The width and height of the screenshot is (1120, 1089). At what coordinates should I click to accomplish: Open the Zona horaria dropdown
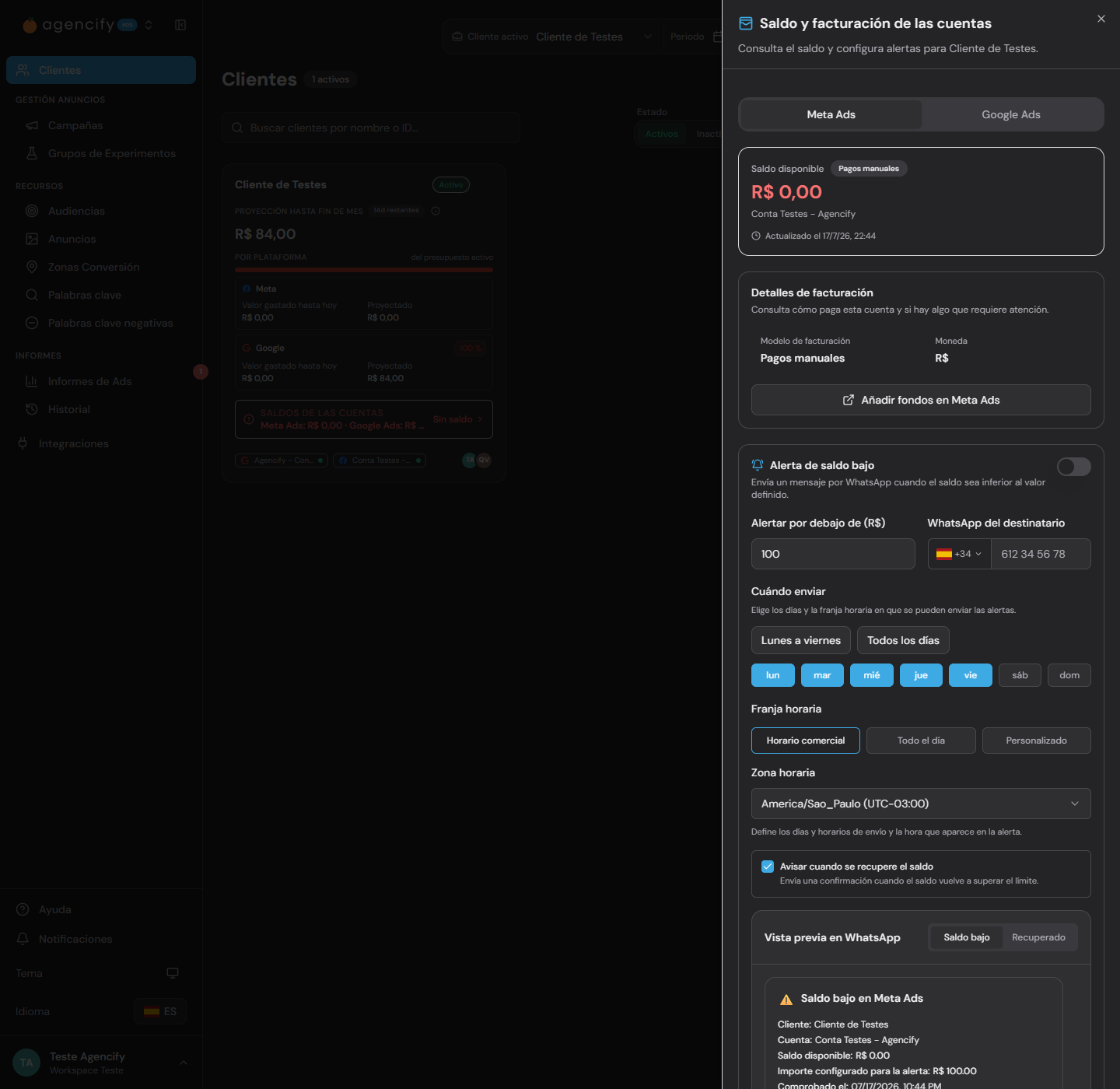tap(921, 804)
